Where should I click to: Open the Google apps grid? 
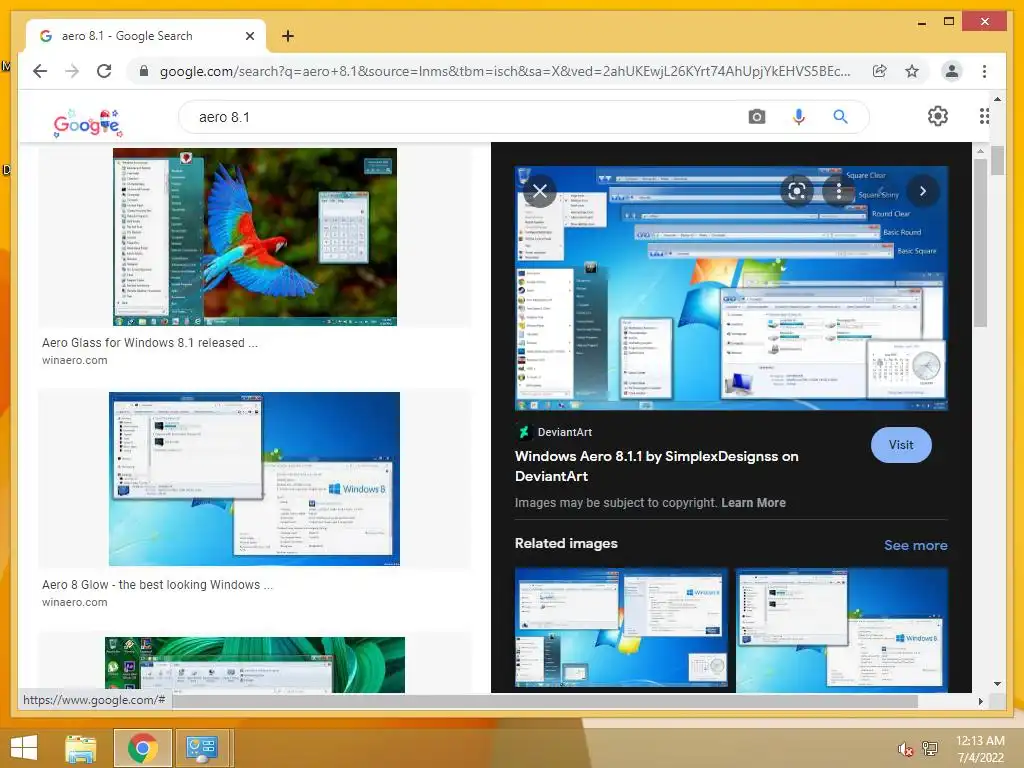point(984,116)
